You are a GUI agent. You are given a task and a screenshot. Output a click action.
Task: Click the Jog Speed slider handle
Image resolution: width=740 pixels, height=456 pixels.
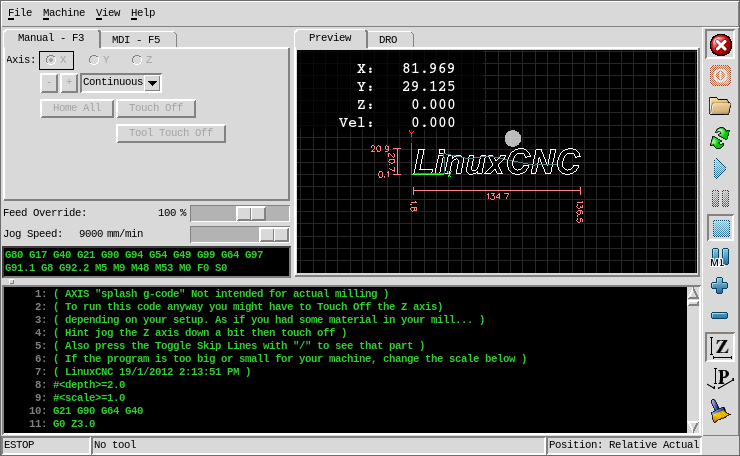(x=274, y=234)
